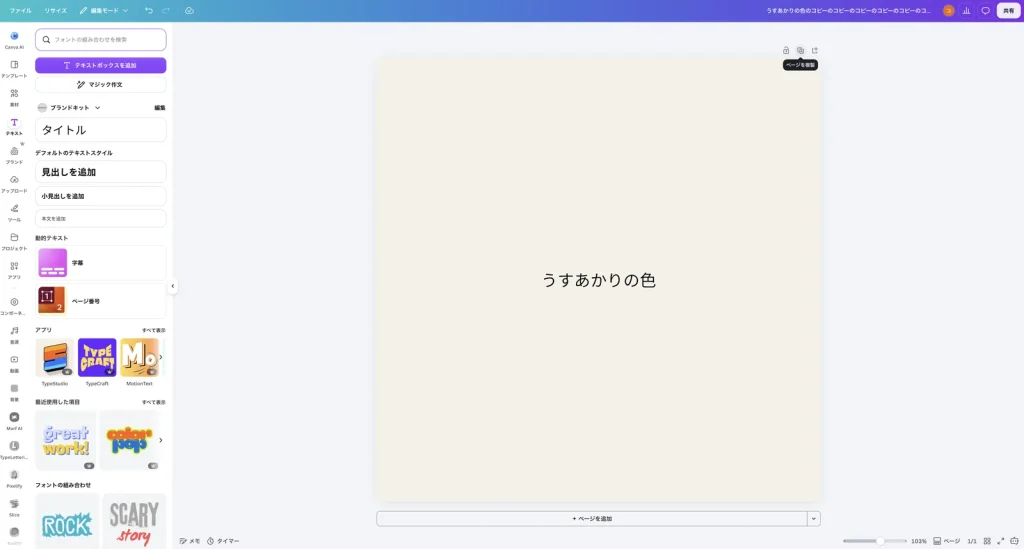Click the cloud save status icon
Image resolution: width=1024 pixels, height=549 pixels.
click(189, 10)
